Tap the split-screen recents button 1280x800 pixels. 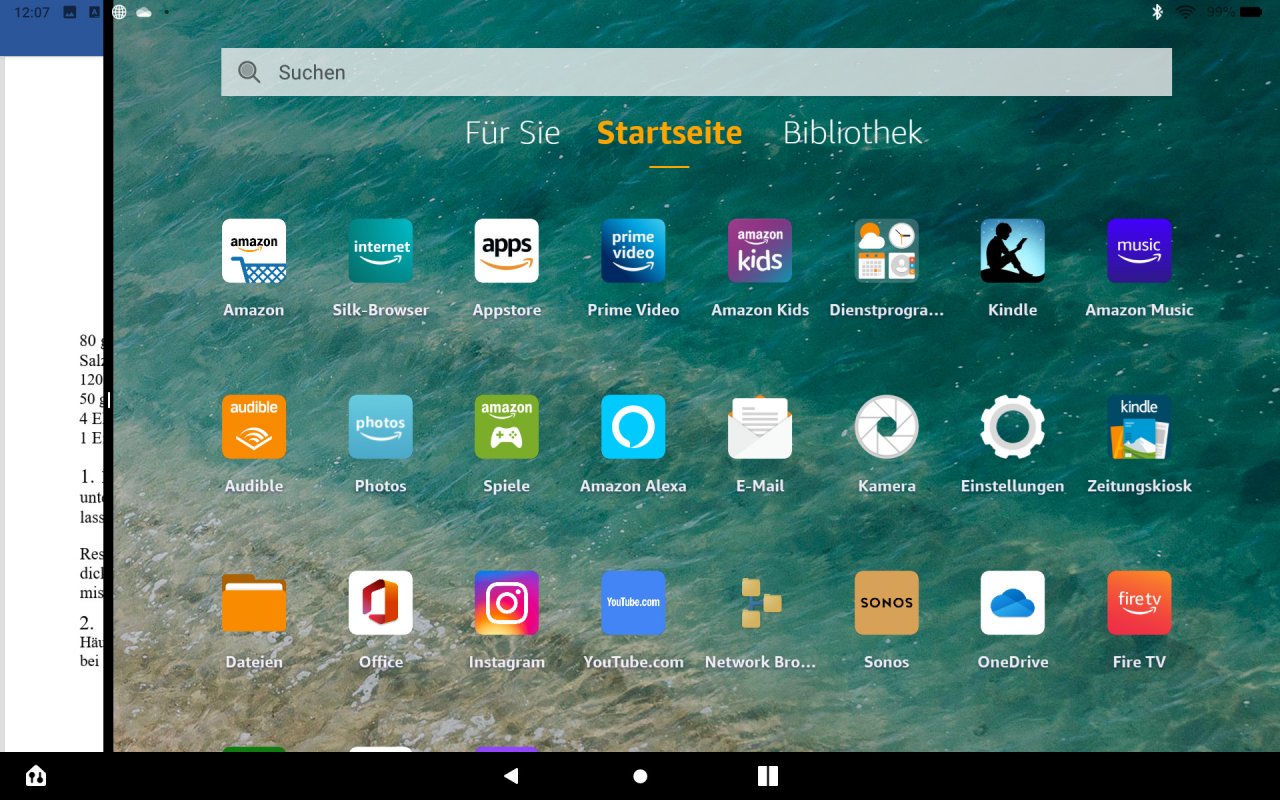768,776
